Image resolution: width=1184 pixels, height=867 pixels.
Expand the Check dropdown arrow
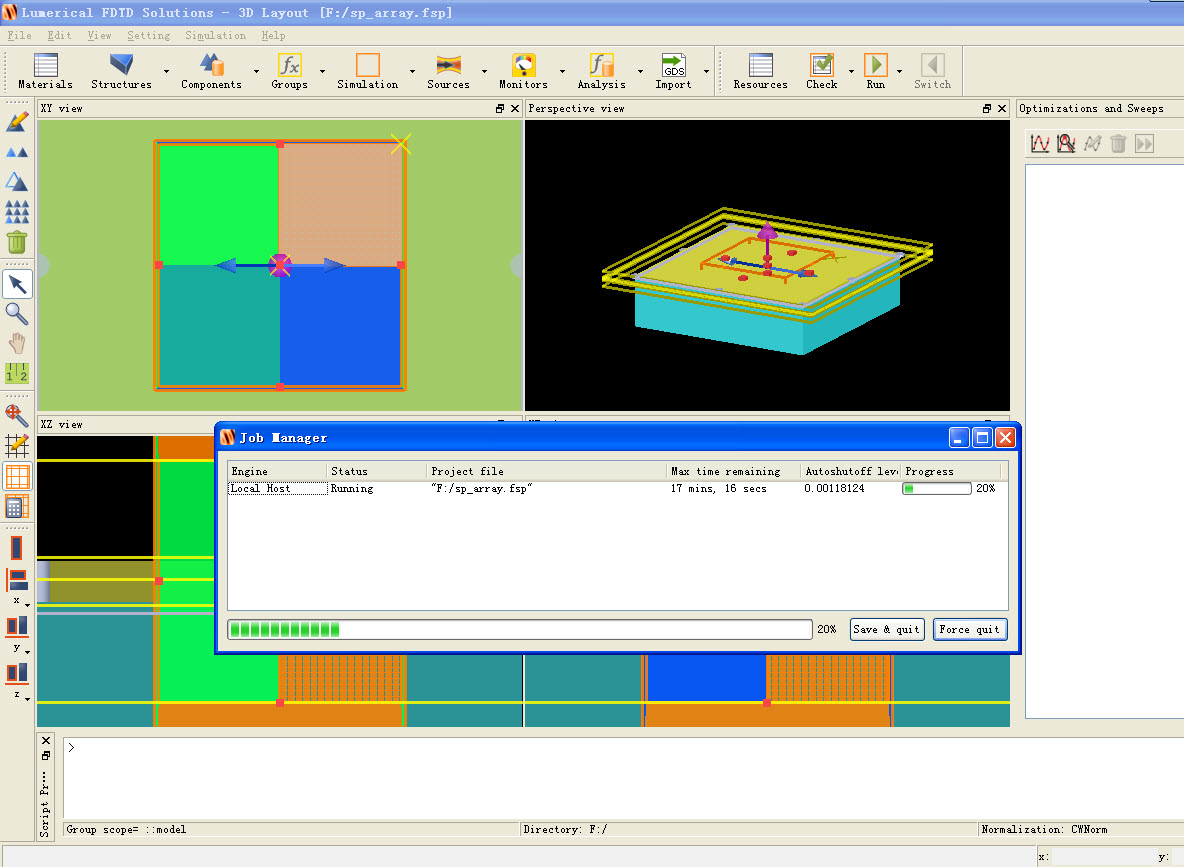(851, 72)
